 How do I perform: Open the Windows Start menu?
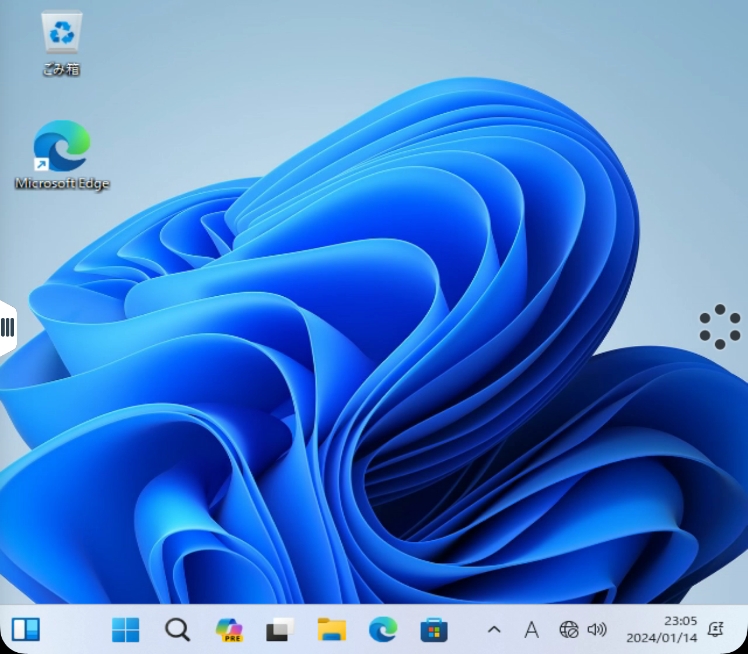125,630
